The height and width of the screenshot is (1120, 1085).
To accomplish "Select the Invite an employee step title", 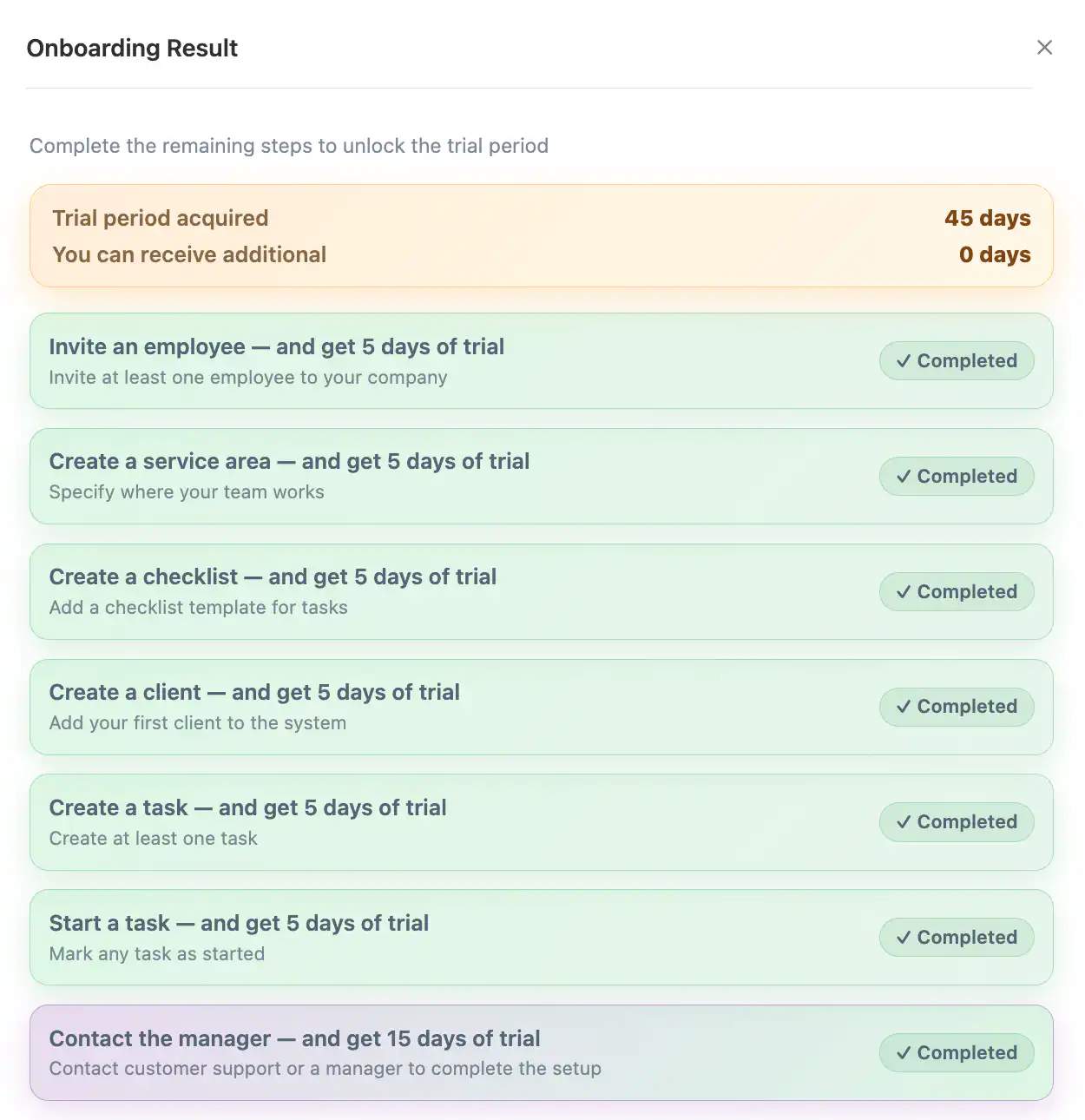I will pyautogui.click(x=276, y=347).
